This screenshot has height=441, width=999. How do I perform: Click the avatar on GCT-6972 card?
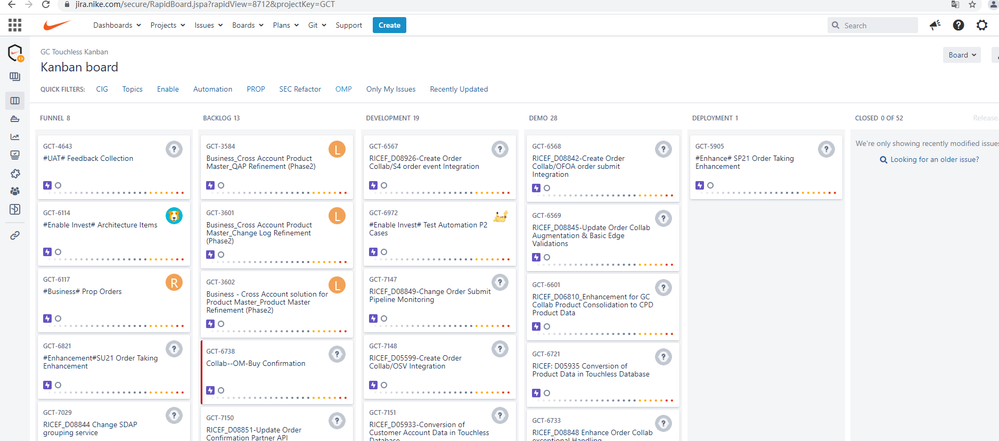pos(500,215)
